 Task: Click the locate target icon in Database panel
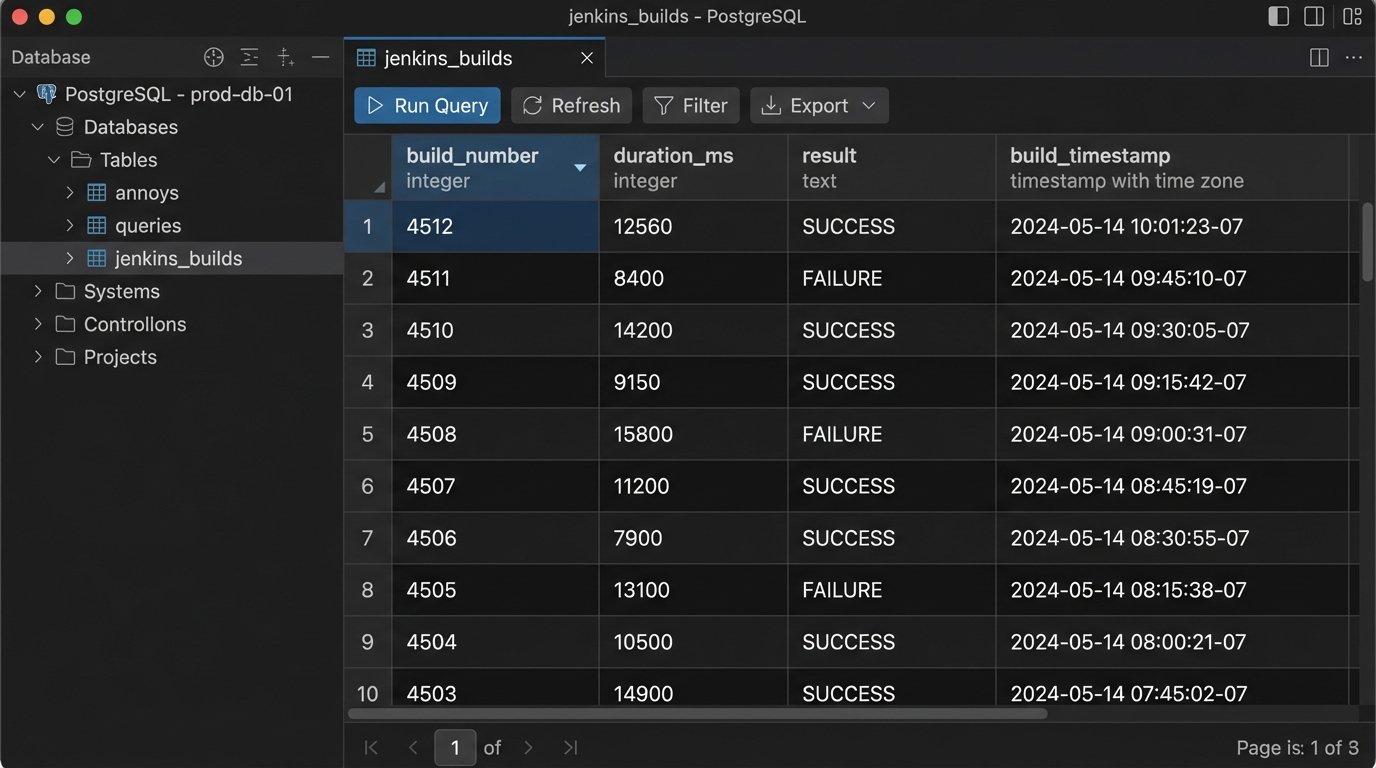pos(214,57)
